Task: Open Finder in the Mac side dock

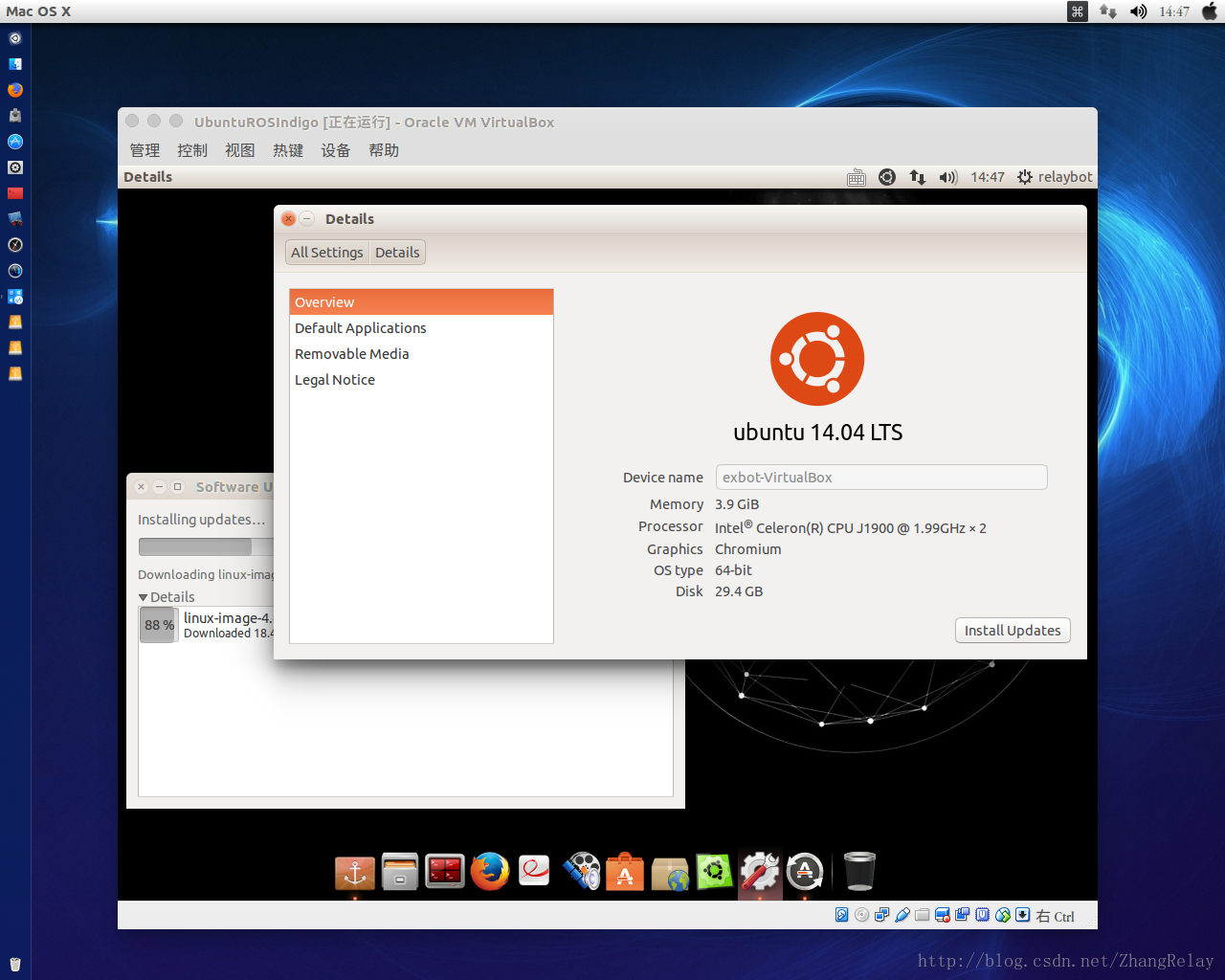Action: point(15,64)
